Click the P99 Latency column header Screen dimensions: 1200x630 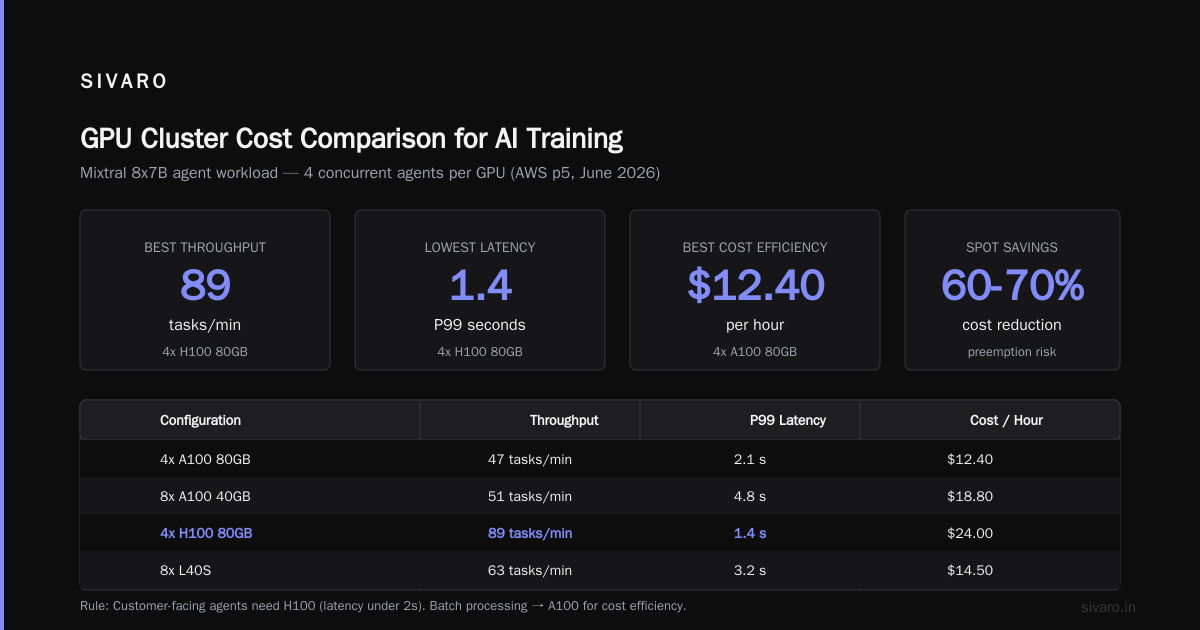(788, 420)
